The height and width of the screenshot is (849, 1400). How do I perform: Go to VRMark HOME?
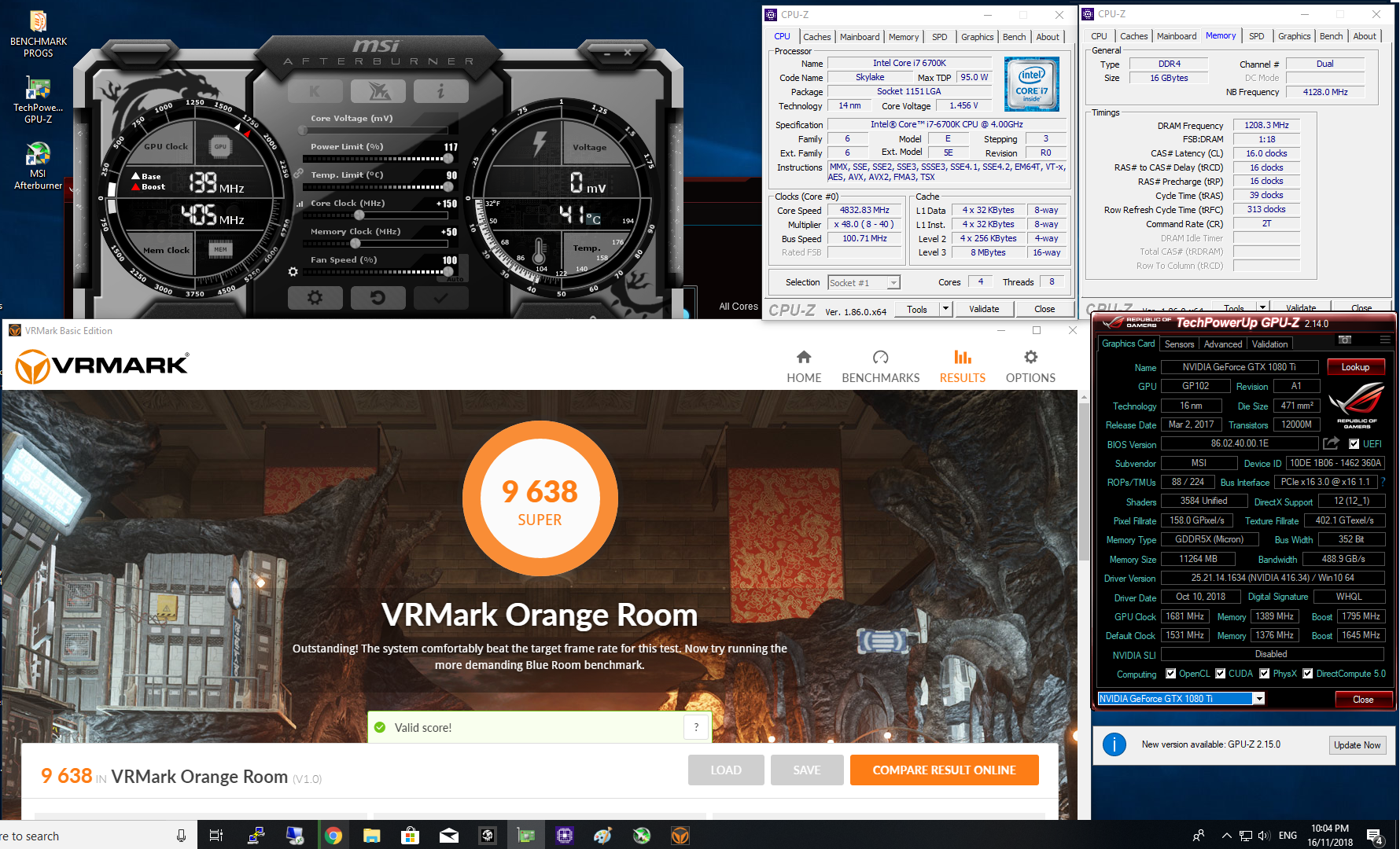tap(804, 367)
